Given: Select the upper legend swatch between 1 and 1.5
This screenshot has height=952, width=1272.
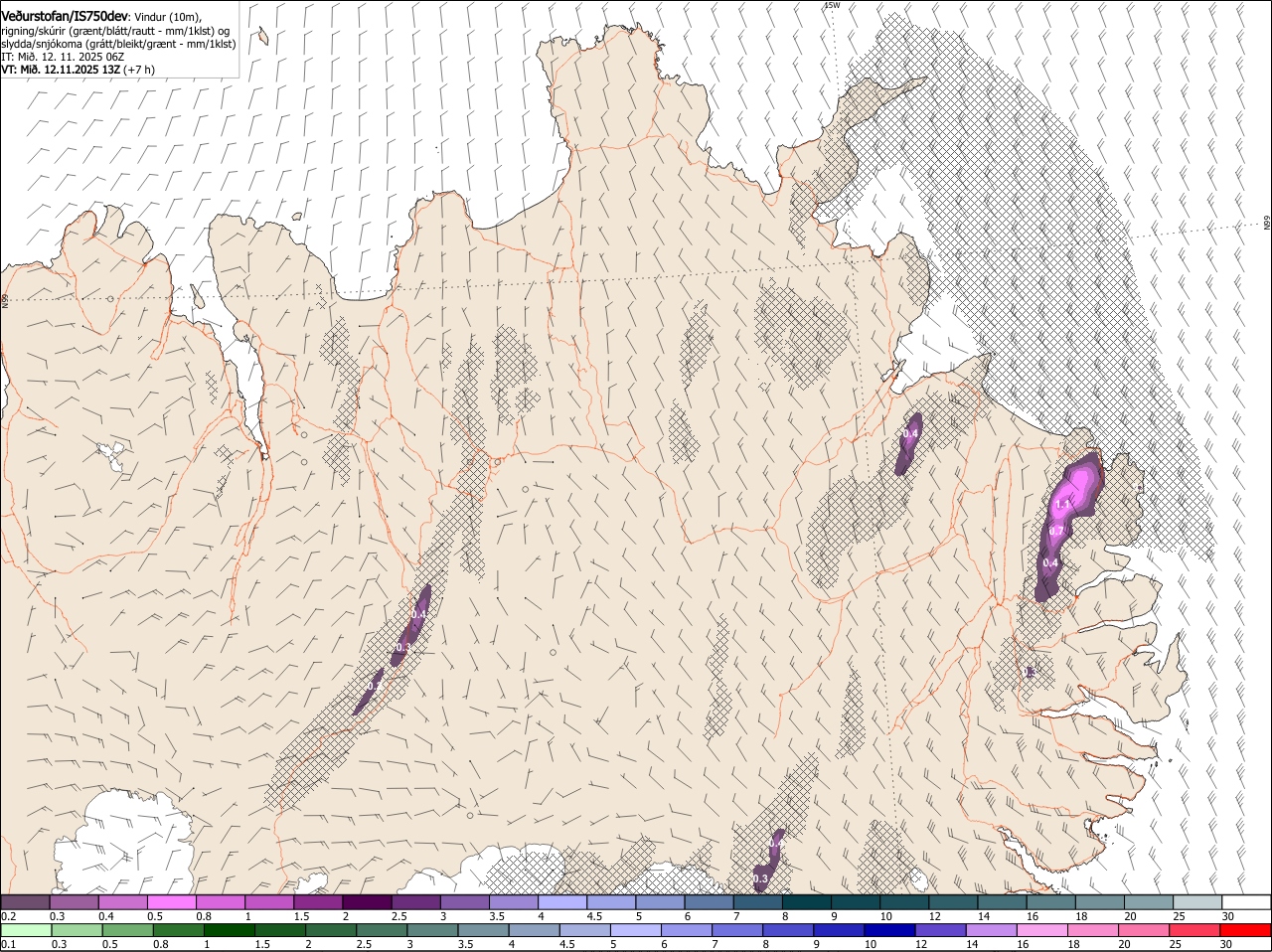Looking at the screenshot, I should (x=269, y=901).
